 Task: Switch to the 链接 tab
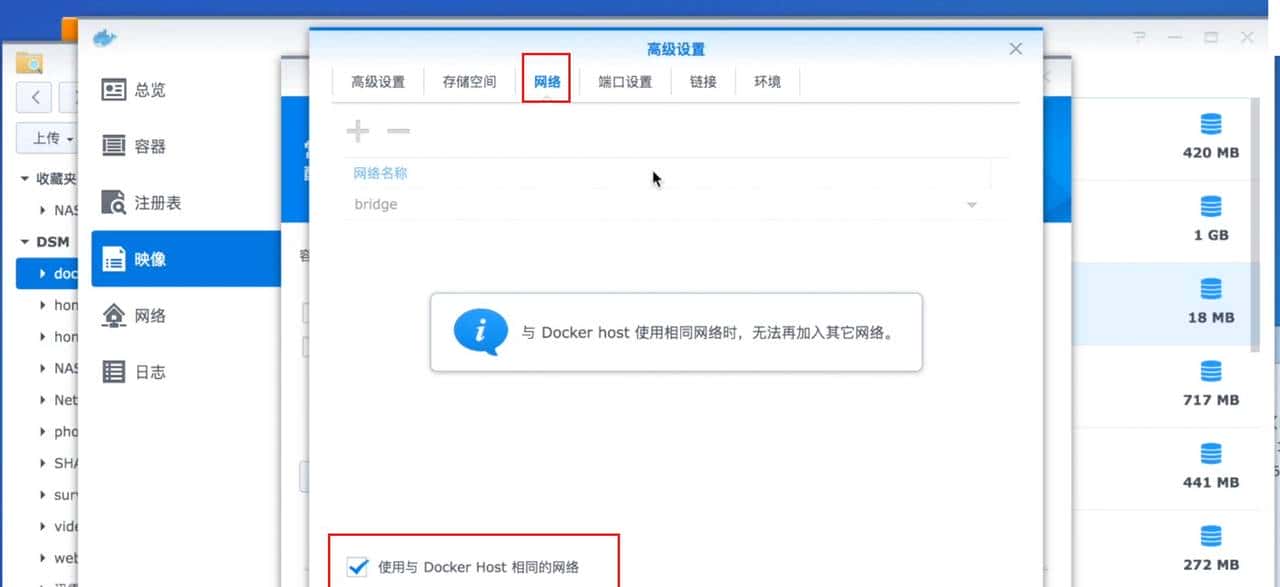coord(703,82)
